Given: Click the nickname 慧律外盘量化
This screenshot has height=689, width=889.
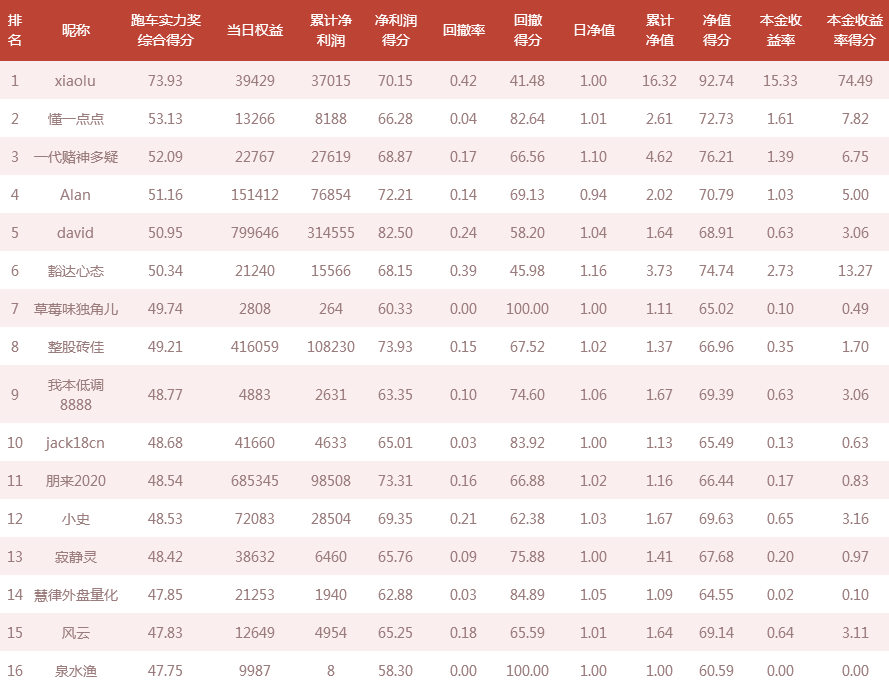Looking at the screenshot, I should coord(75,594).
